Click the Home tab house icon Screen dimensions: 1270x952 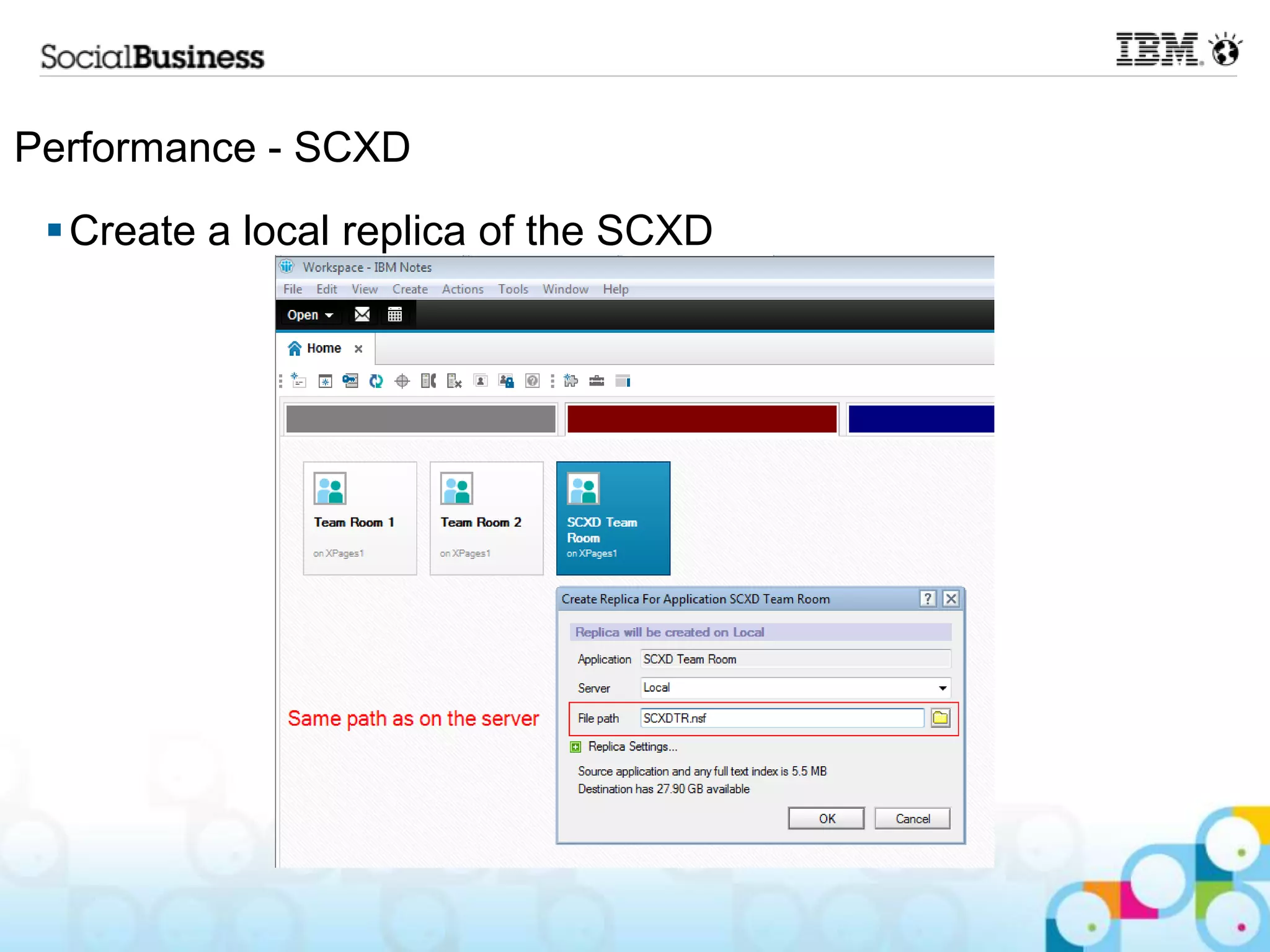tap(295, 348)
